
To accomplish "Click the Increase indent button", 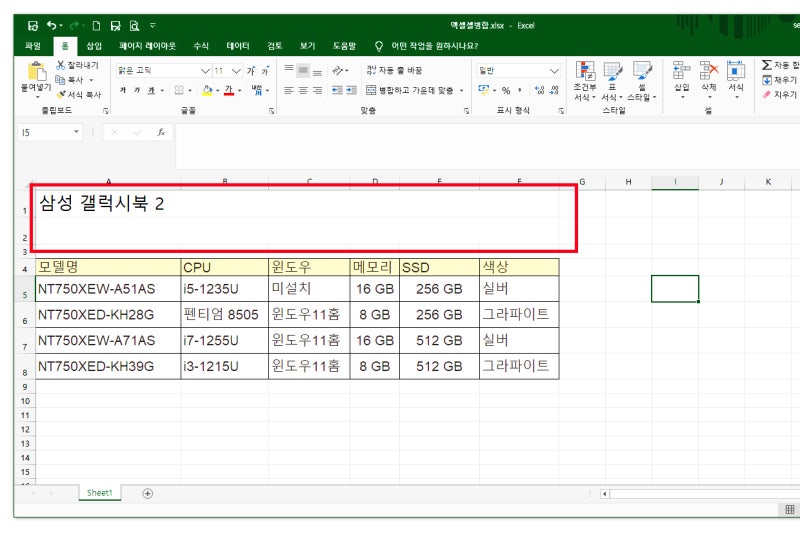I will point(352,90).
